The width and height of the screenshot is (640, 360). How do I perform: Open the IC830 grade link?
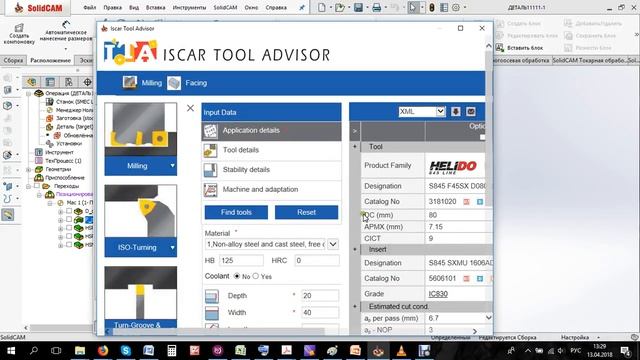(x=438, y=294)
